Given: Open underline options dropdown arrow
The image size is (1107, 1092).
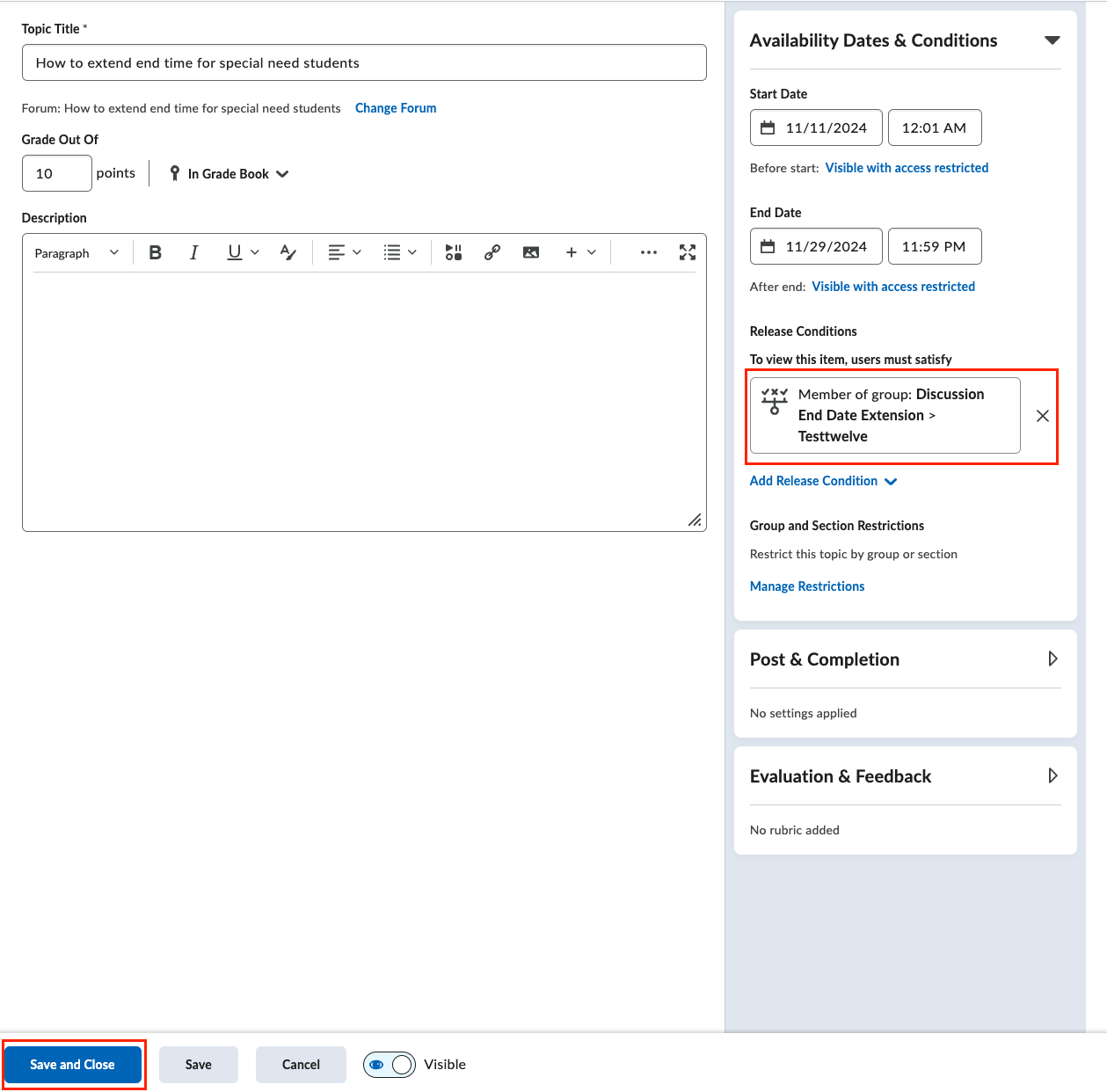Looking at the screenshot, I should coord(255,253).
